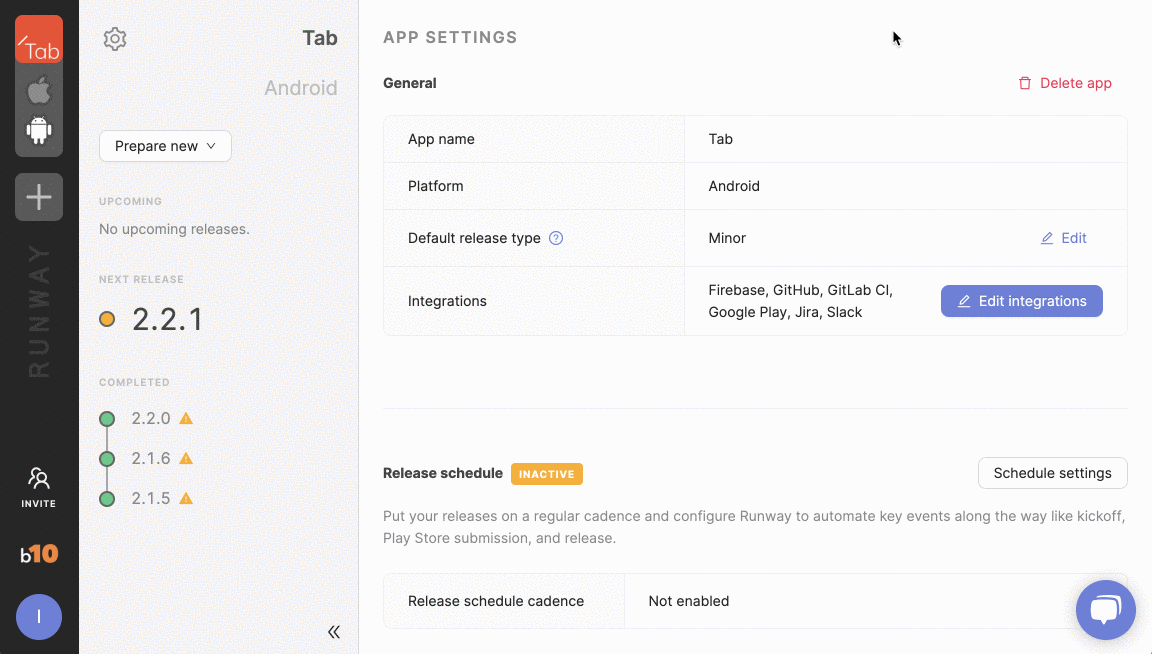Select the Android platform icon
This screenshot has height=654, width=1152.
point(39,131)
